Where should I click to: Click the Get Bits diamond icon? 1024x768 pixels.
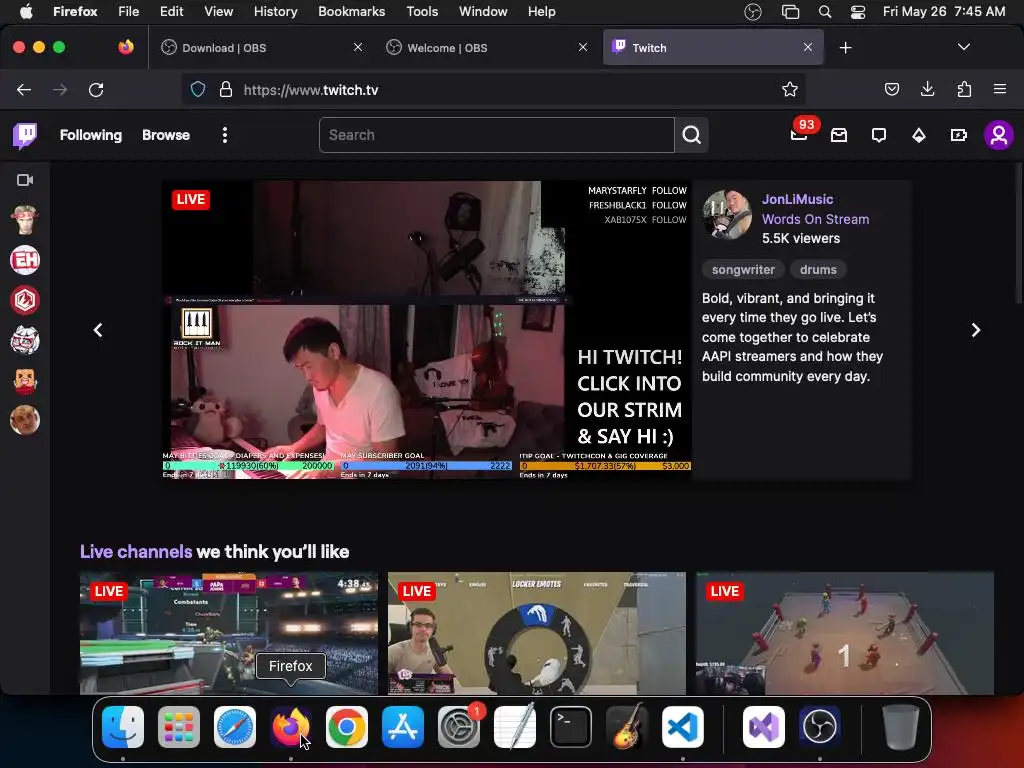(x=919, y=135)
